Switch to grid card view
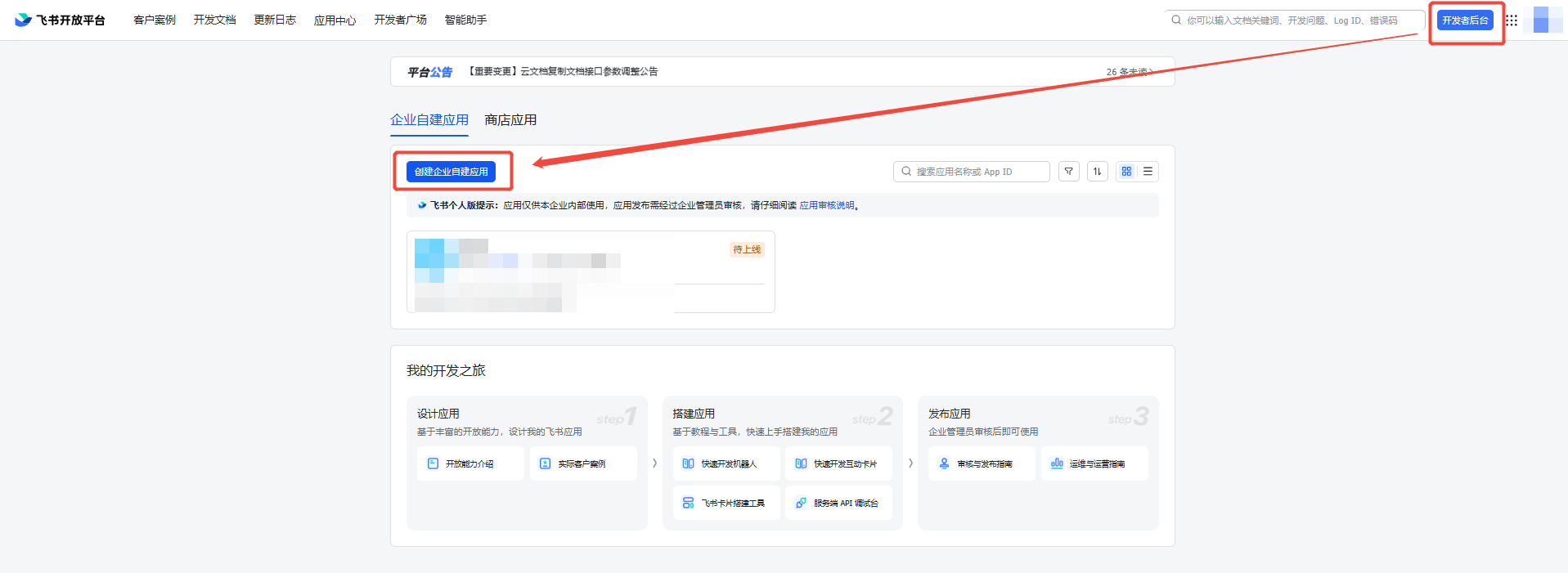The image size is (1568, 573). click(1126, 172)
